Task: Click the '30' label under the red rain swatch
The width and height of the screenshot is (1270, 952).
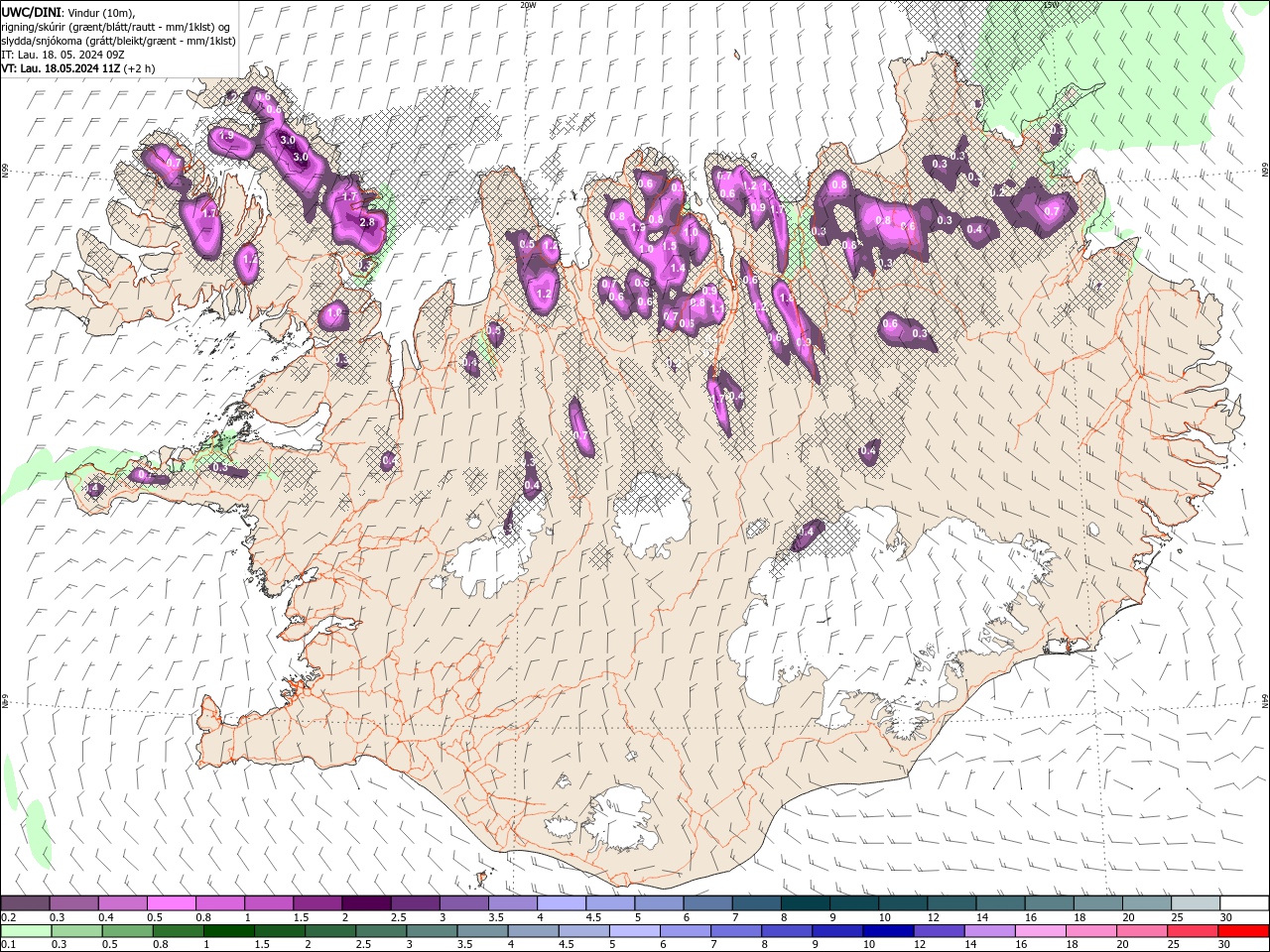Action: point(1223,944)
